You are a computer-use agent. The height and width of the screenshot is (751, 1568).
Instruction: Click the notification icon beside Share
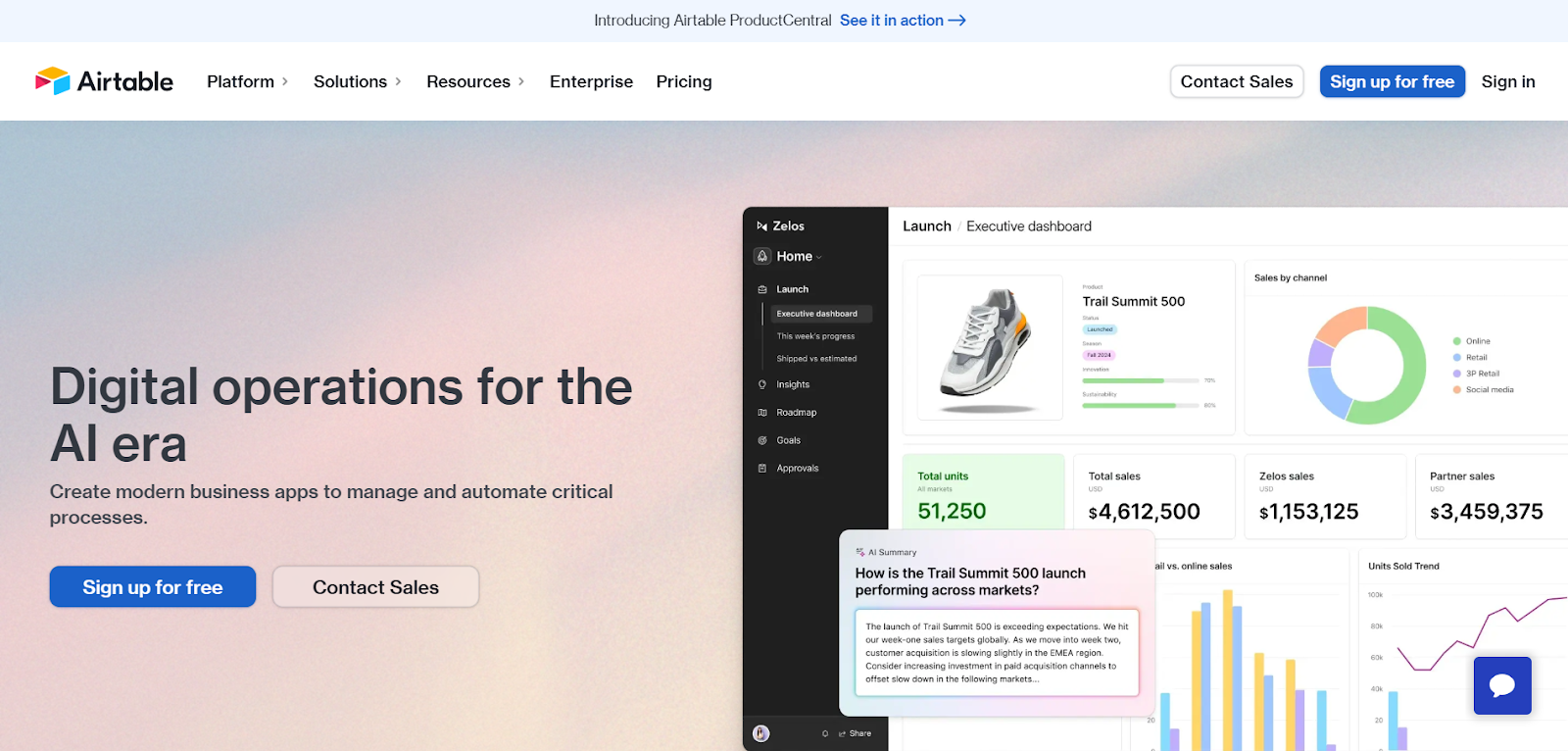pos(825,733)
